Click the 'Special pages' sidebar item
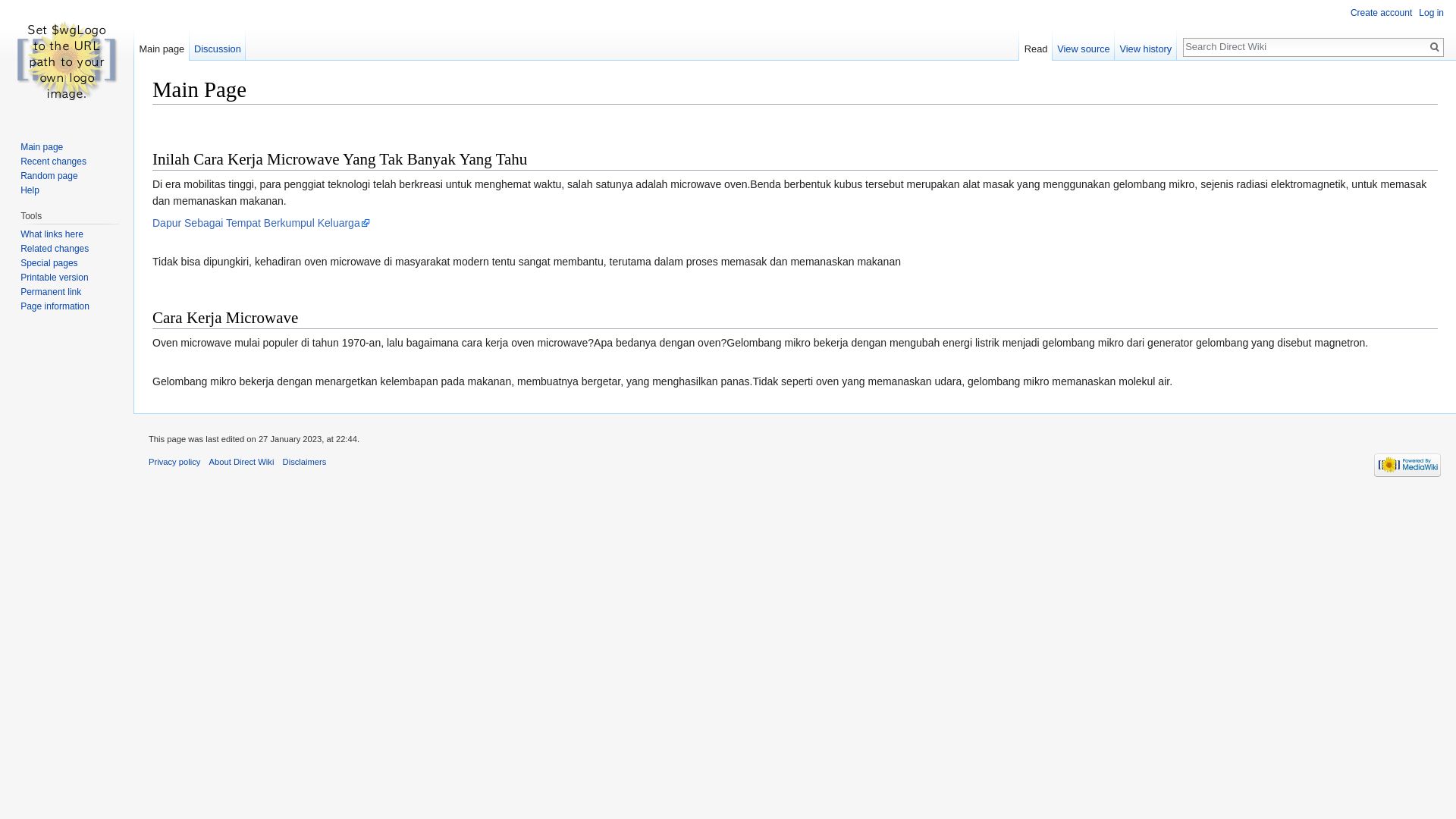Viewport: 1456px width, 819px height. [x=48, y=262]
